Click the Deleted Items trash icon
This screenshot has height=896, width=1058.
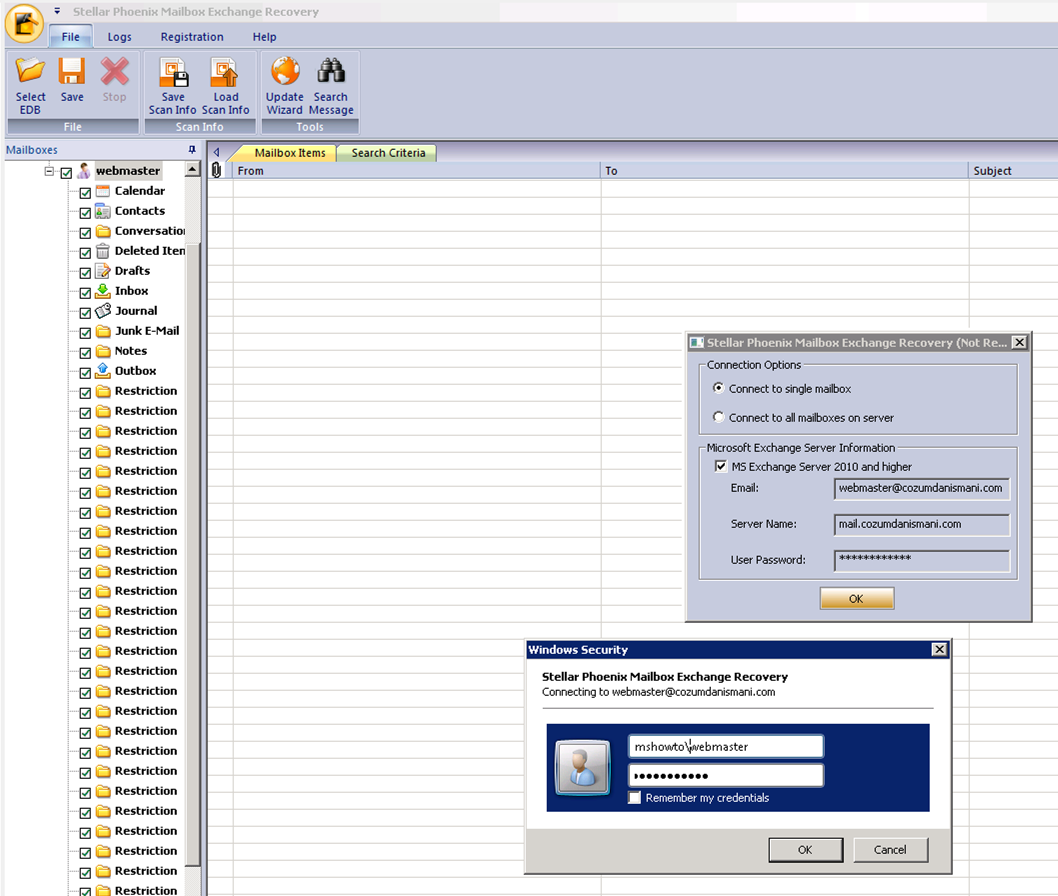pyautogui.click(x=103, y=251)
